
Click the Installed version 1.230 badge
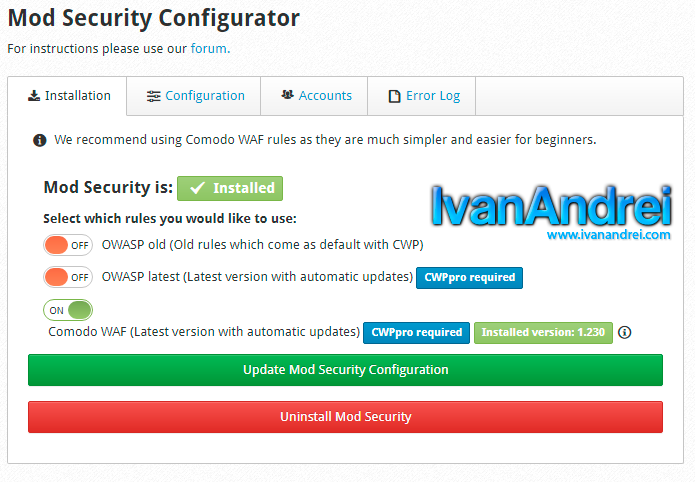point(543,333)
